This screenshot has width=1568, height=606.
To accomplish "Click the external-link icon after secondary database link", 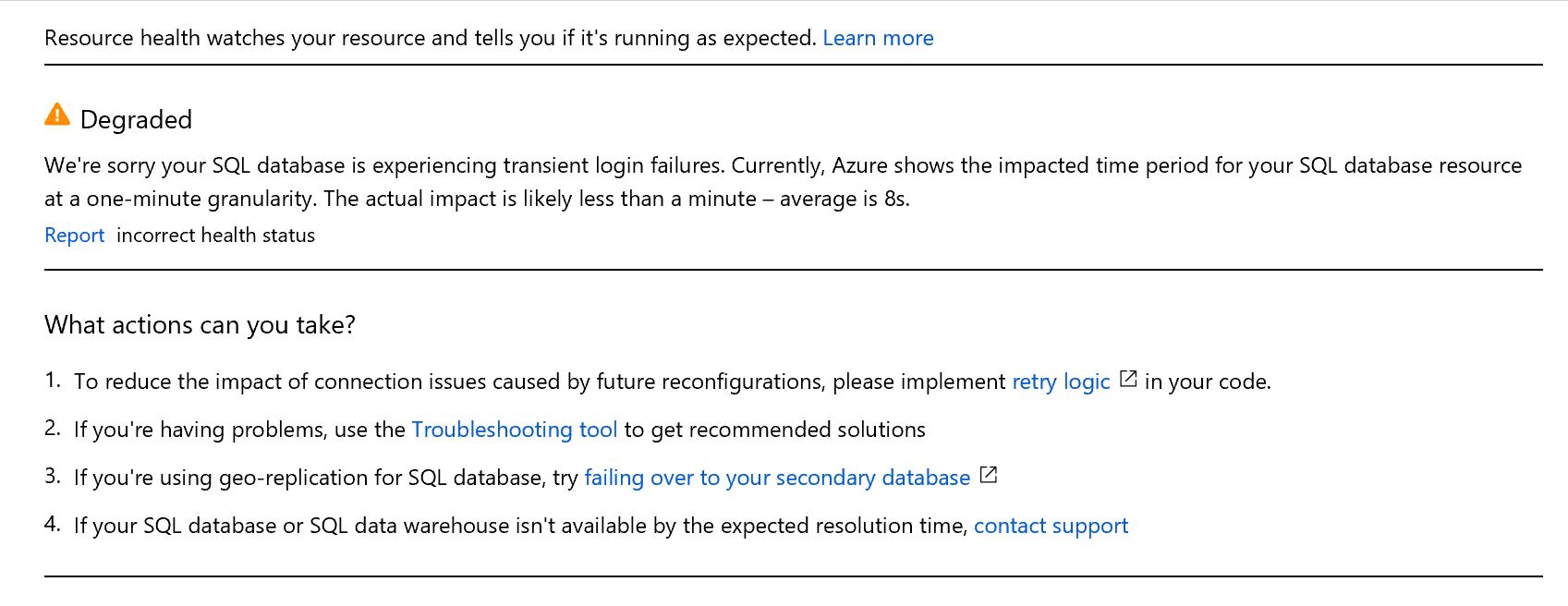I will (990, 475).
